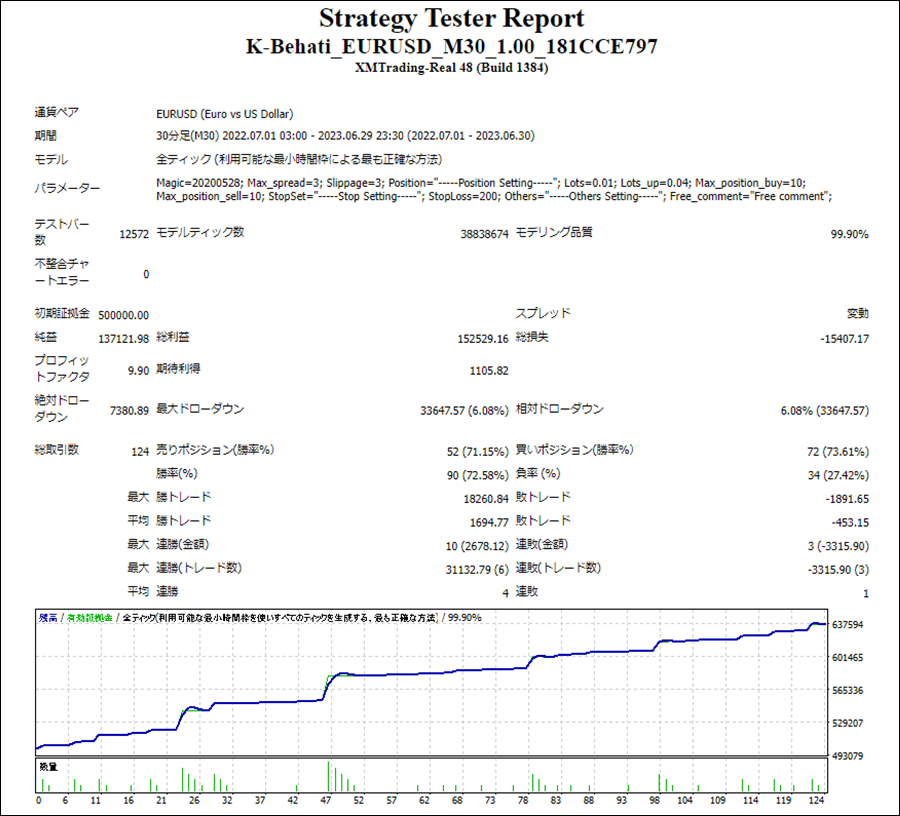Click initial deposit value 500000.00
This screenshot has height=816, width=900.
pos(123,315)
